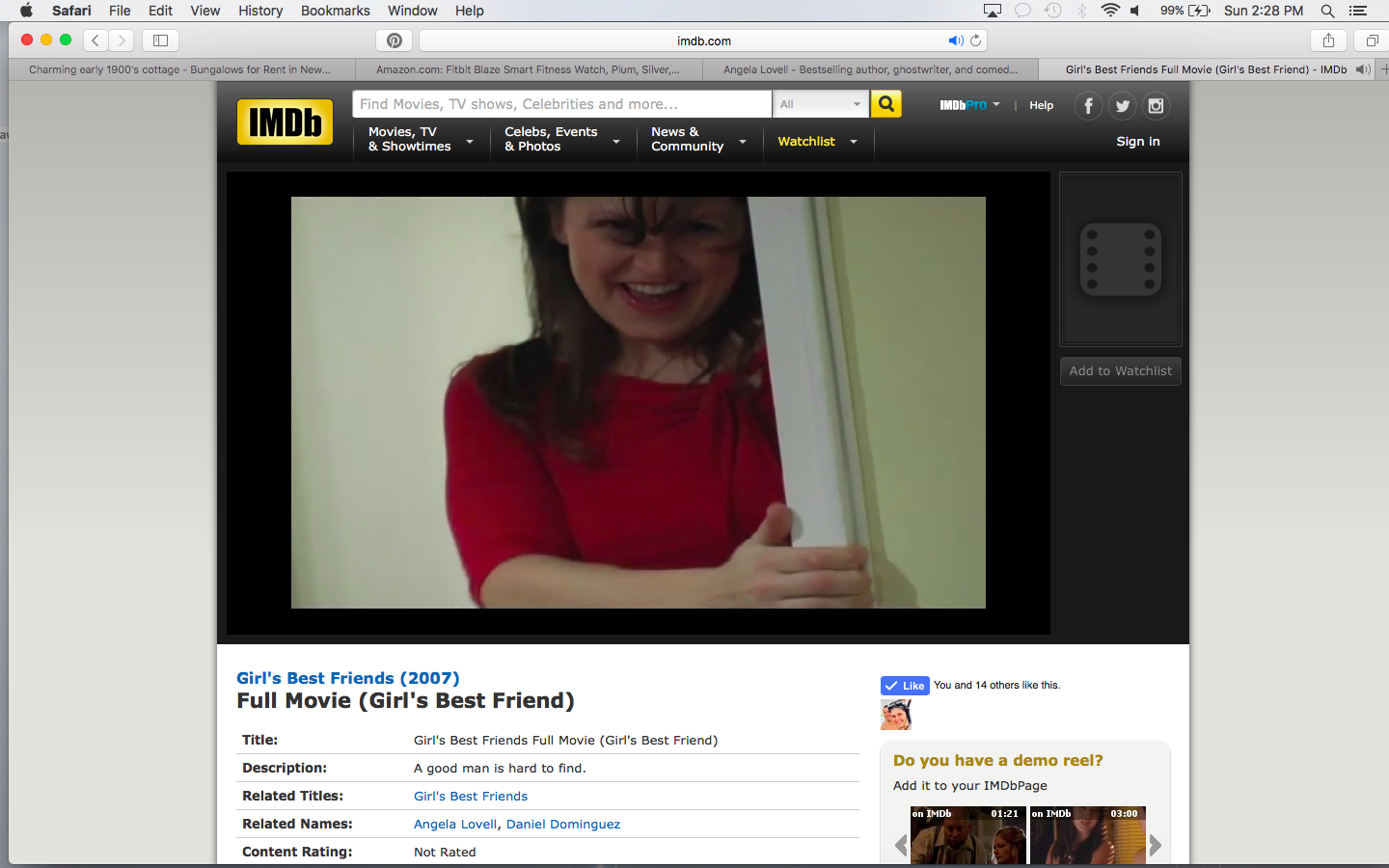
Task: Click the 'Do you have a demo reel?' heading
Action: pos(998,760)
